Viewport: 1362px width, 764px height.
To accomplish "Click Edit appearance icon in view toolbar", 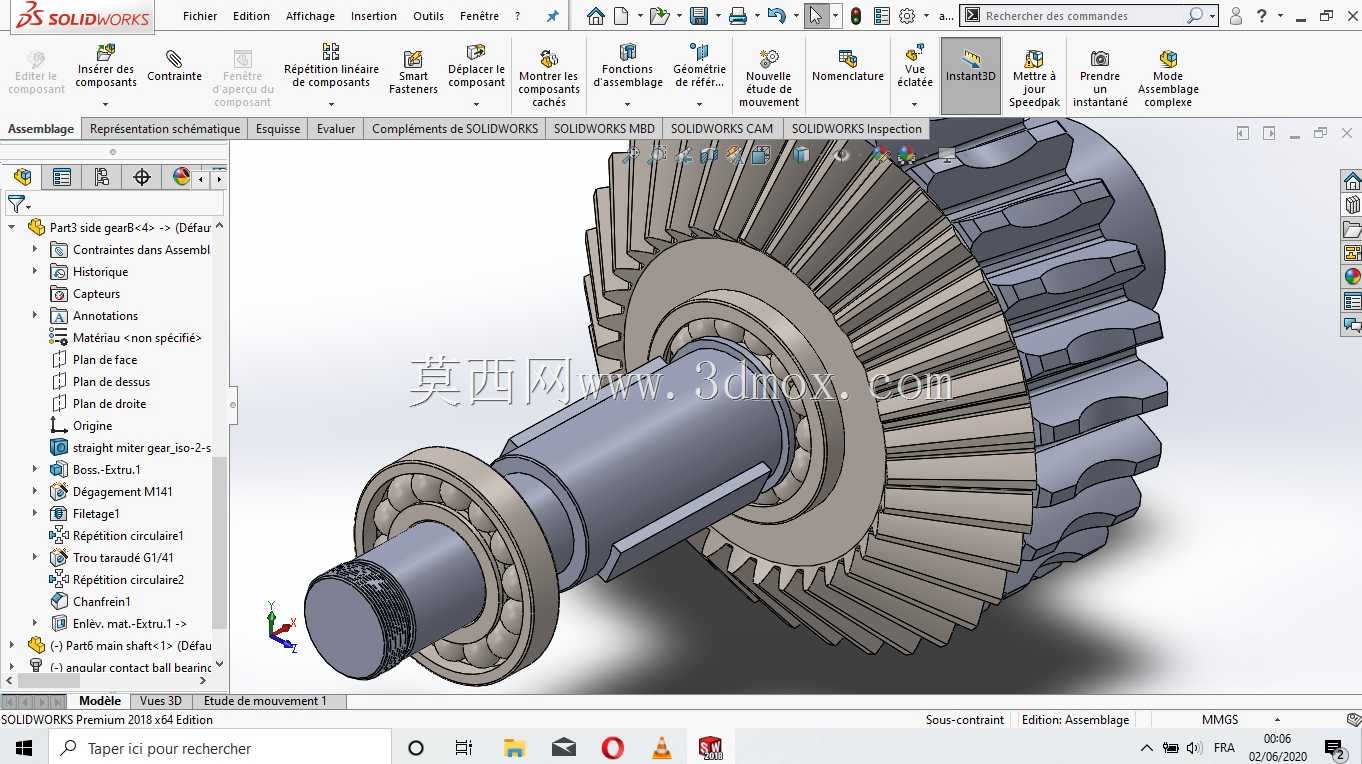I will click(x=880, y=155).
